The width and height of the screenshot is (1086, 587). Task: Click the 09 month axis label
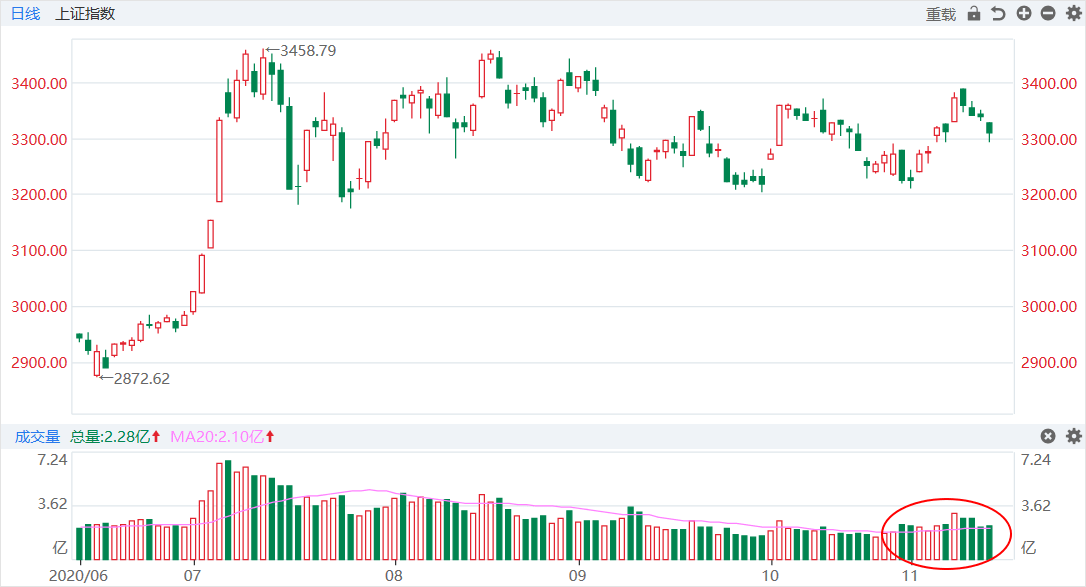(576, 576)
